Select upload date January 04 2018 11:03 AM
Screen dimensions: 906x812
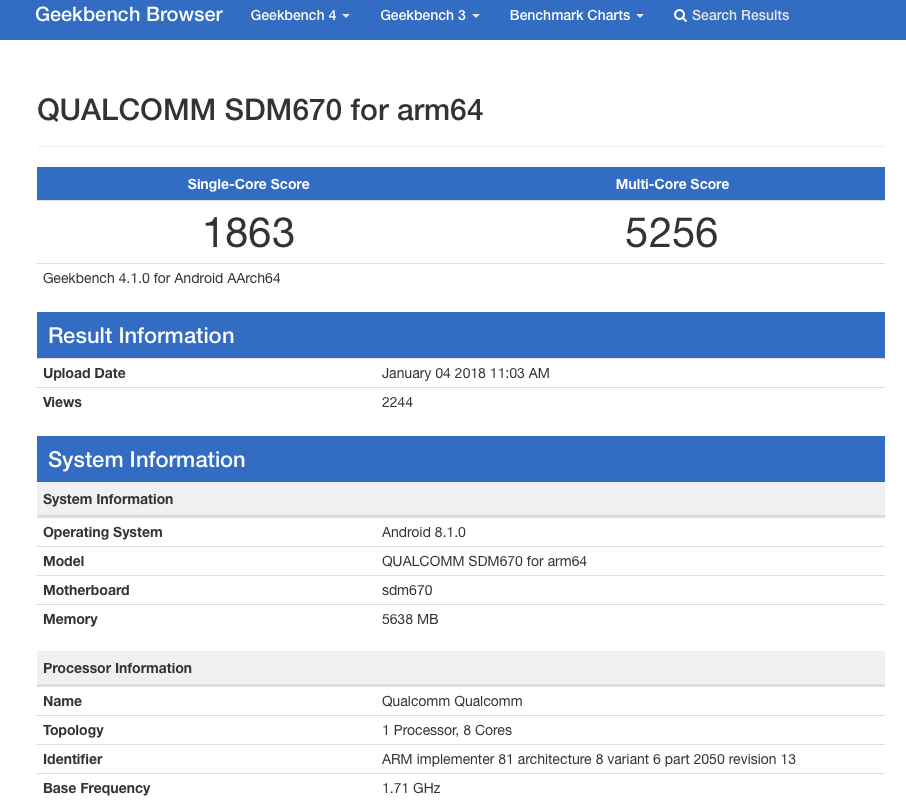[465, 373]
